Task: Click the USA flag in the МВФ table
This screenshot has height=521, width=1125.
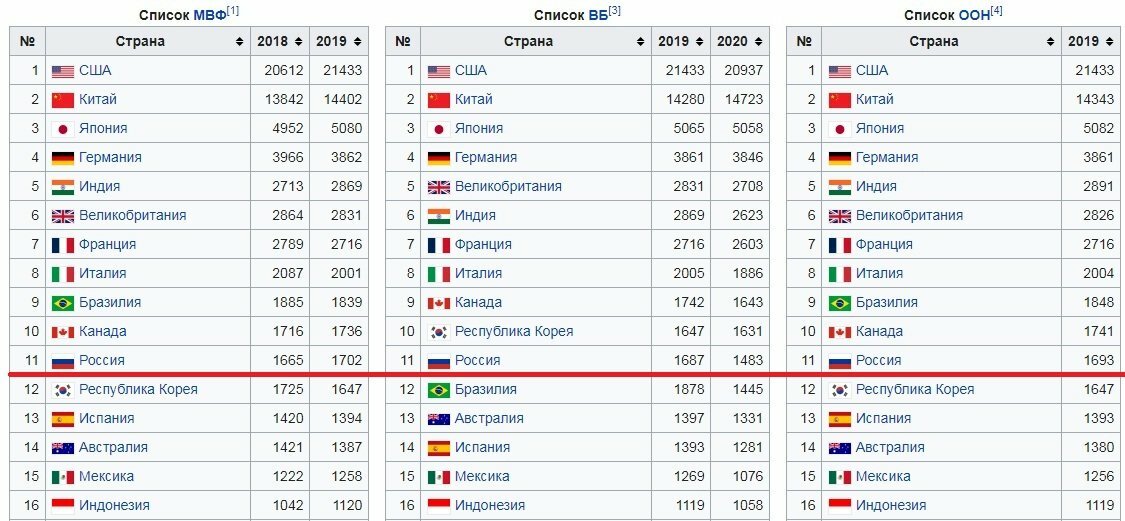Action: pos(63,71)
